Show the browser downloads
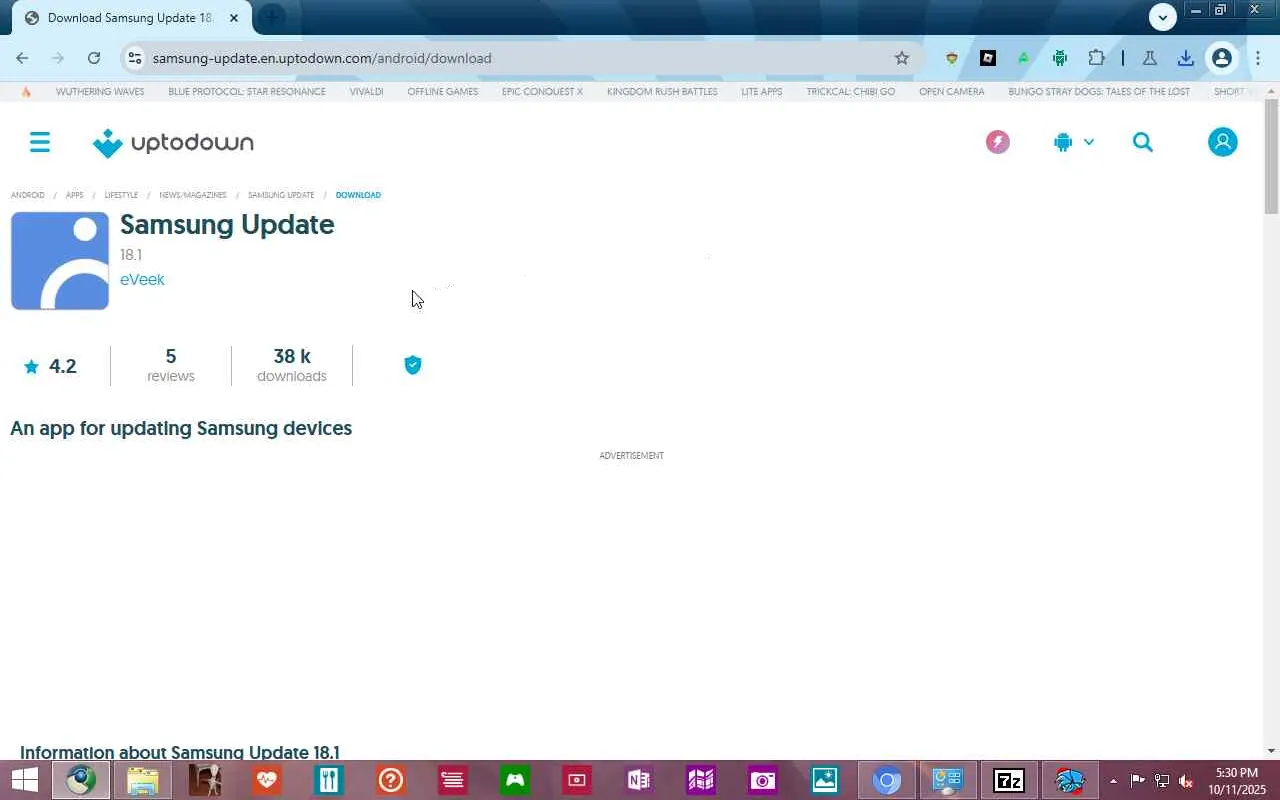Viewport: 1280px width, 800px height. [1186, 58]
